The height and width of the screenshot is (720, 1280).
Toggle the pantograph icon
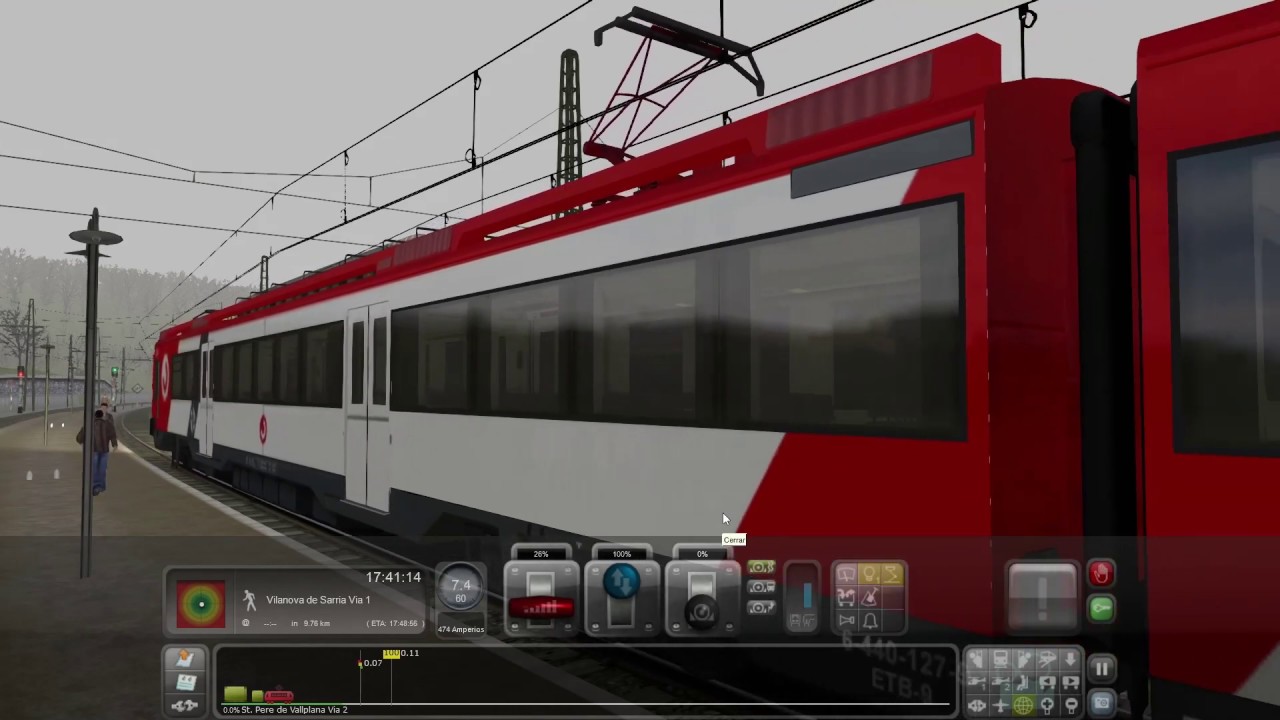[x=892, y=574]
